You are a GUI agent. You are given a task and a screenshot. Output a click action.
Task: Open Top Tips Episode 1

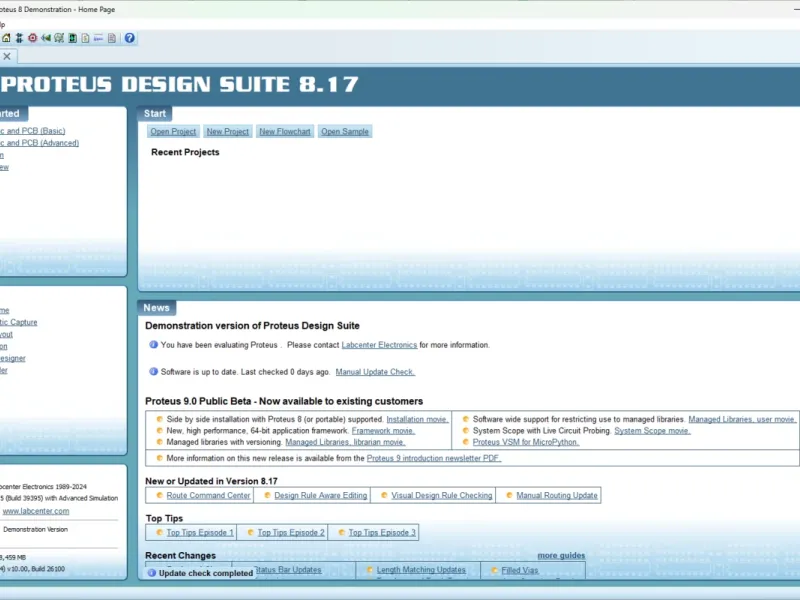200,533
